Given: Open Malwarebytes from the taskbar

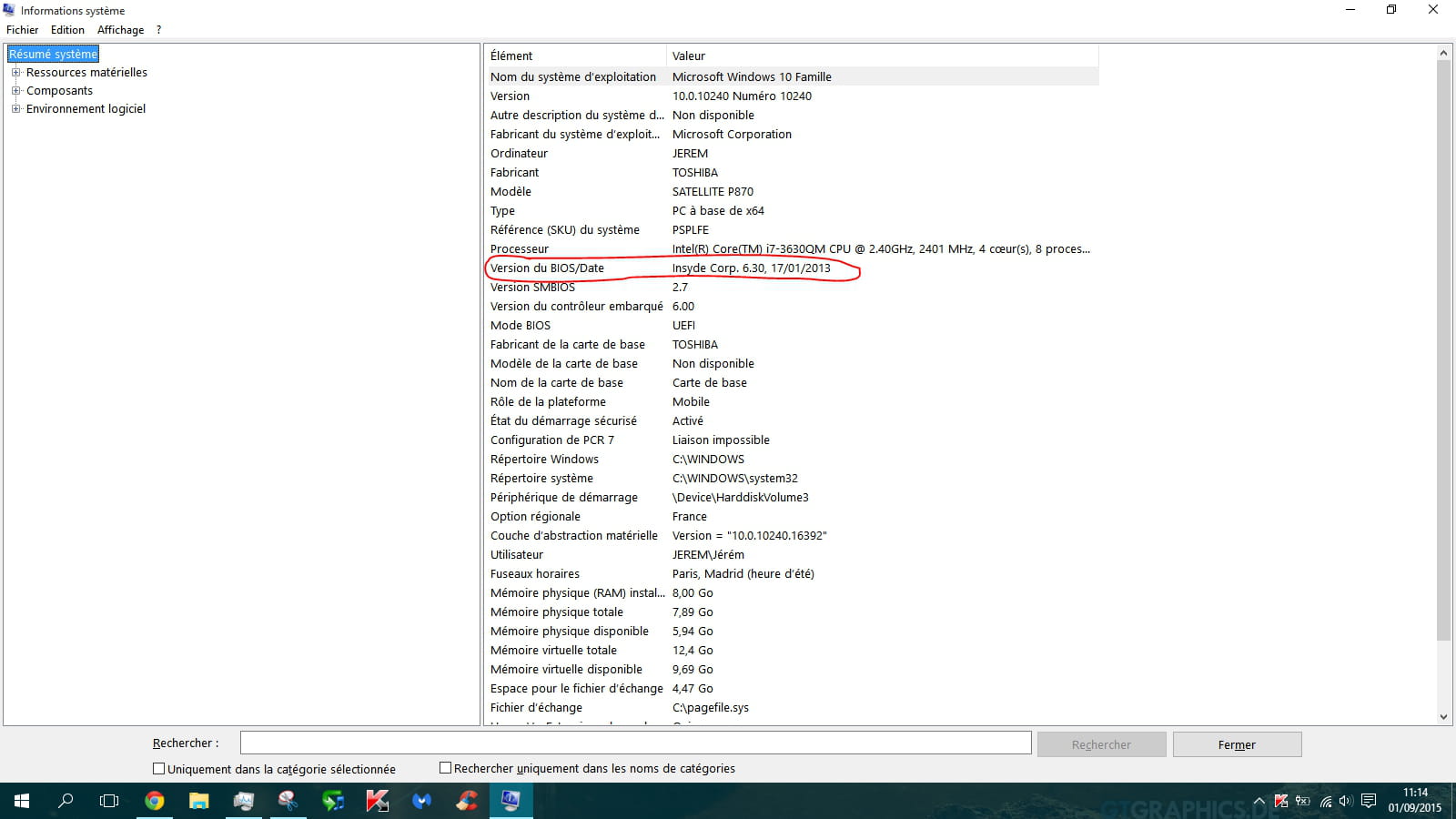Looking at the screenshot, I should click(x=422, y=801).
